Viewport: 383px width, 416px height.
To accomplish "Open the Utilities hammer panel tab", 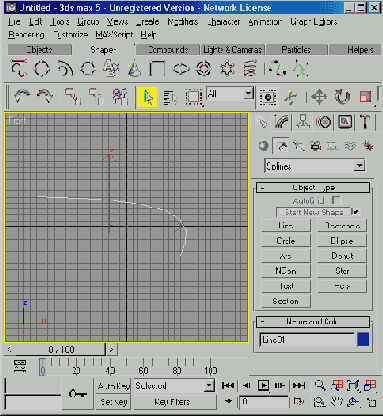I will pos(365,122).
